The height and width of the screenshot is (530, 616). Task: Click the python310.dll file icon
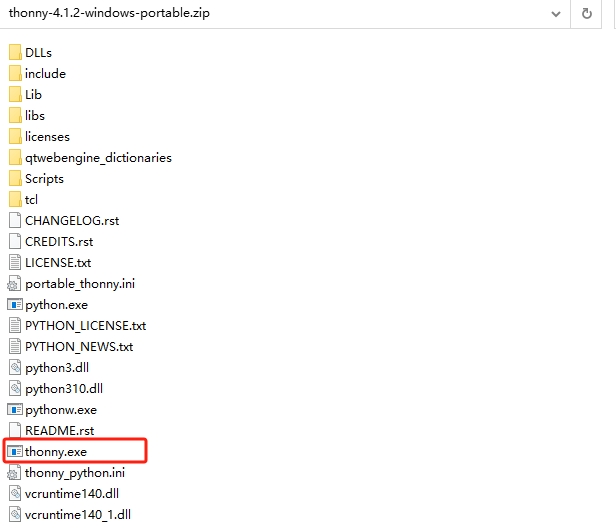pos(15,389)
